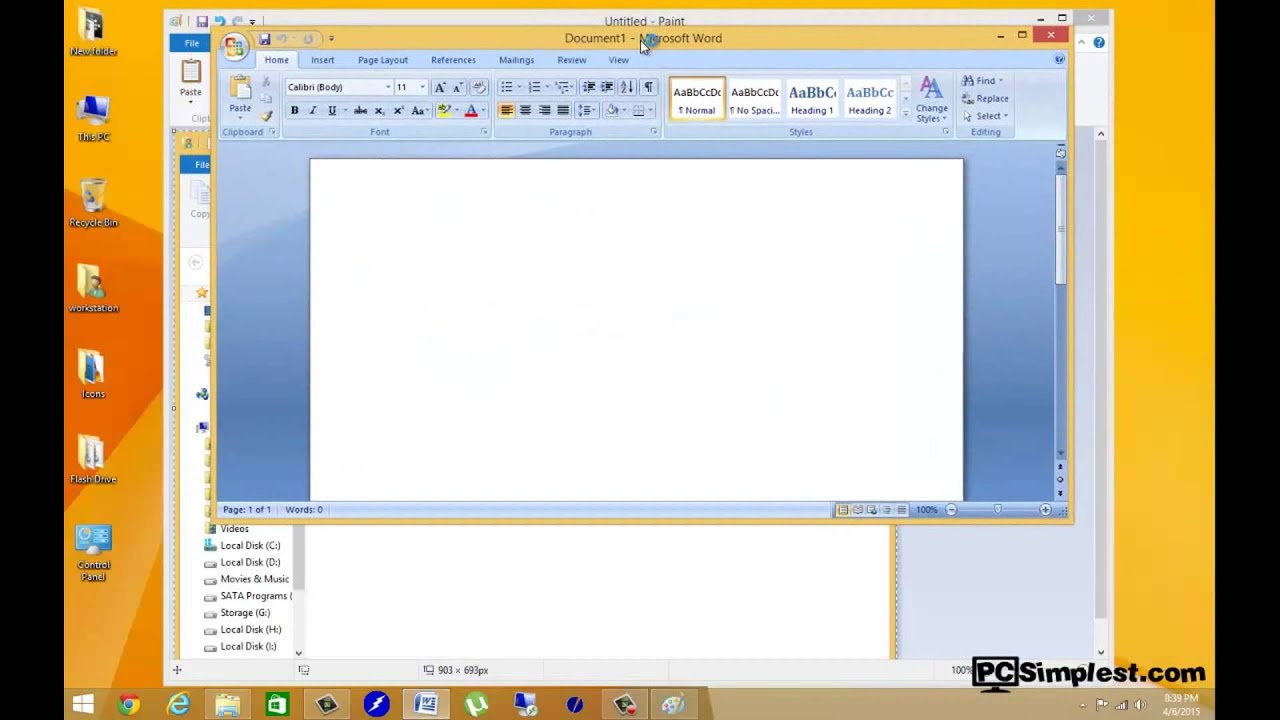This screenshot has height=720, width=1280.
Task: Zoom out with minus button in Word status bar
Action: click(951, 510)
